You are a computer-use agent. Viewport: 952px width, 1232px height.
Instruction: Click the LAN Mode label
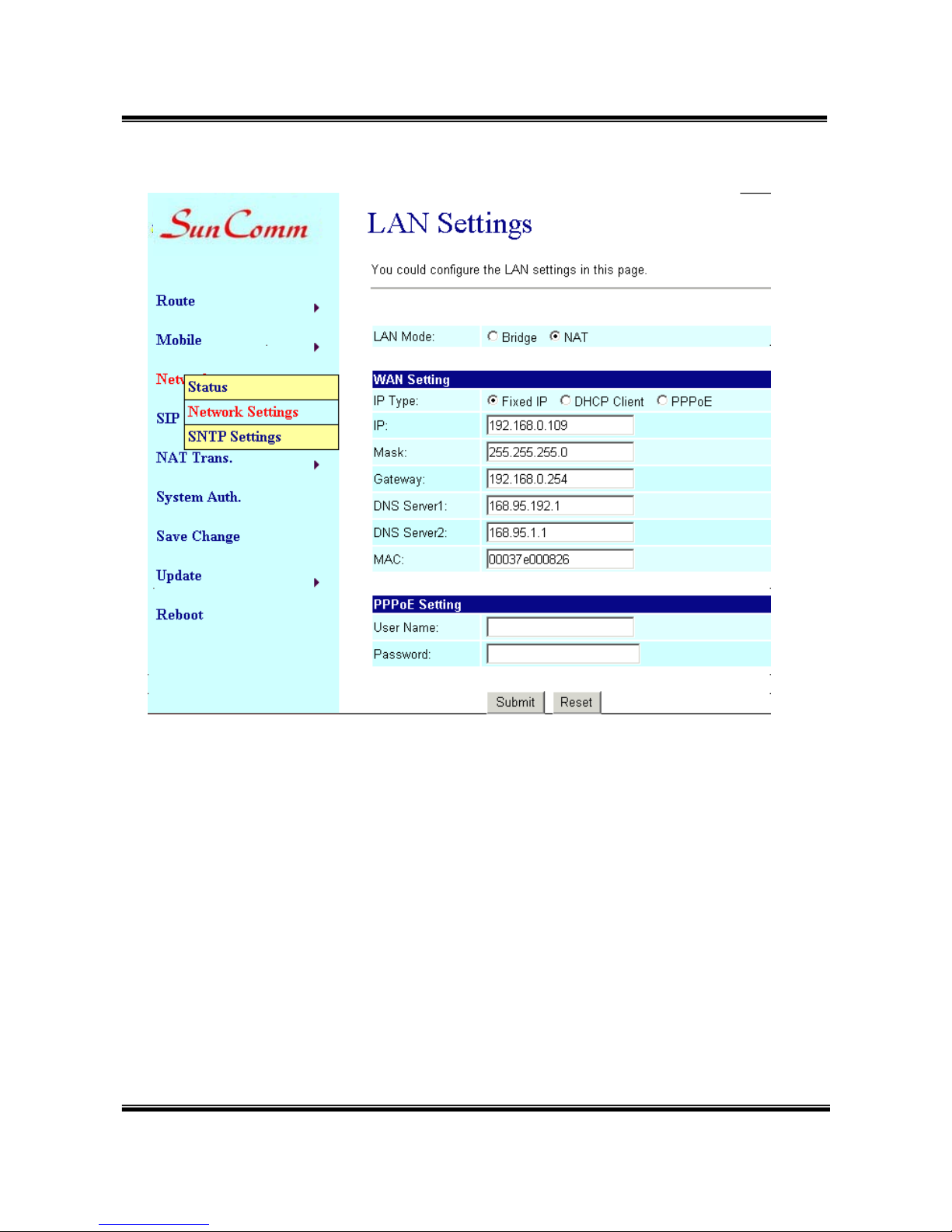(x=404, y=337)
